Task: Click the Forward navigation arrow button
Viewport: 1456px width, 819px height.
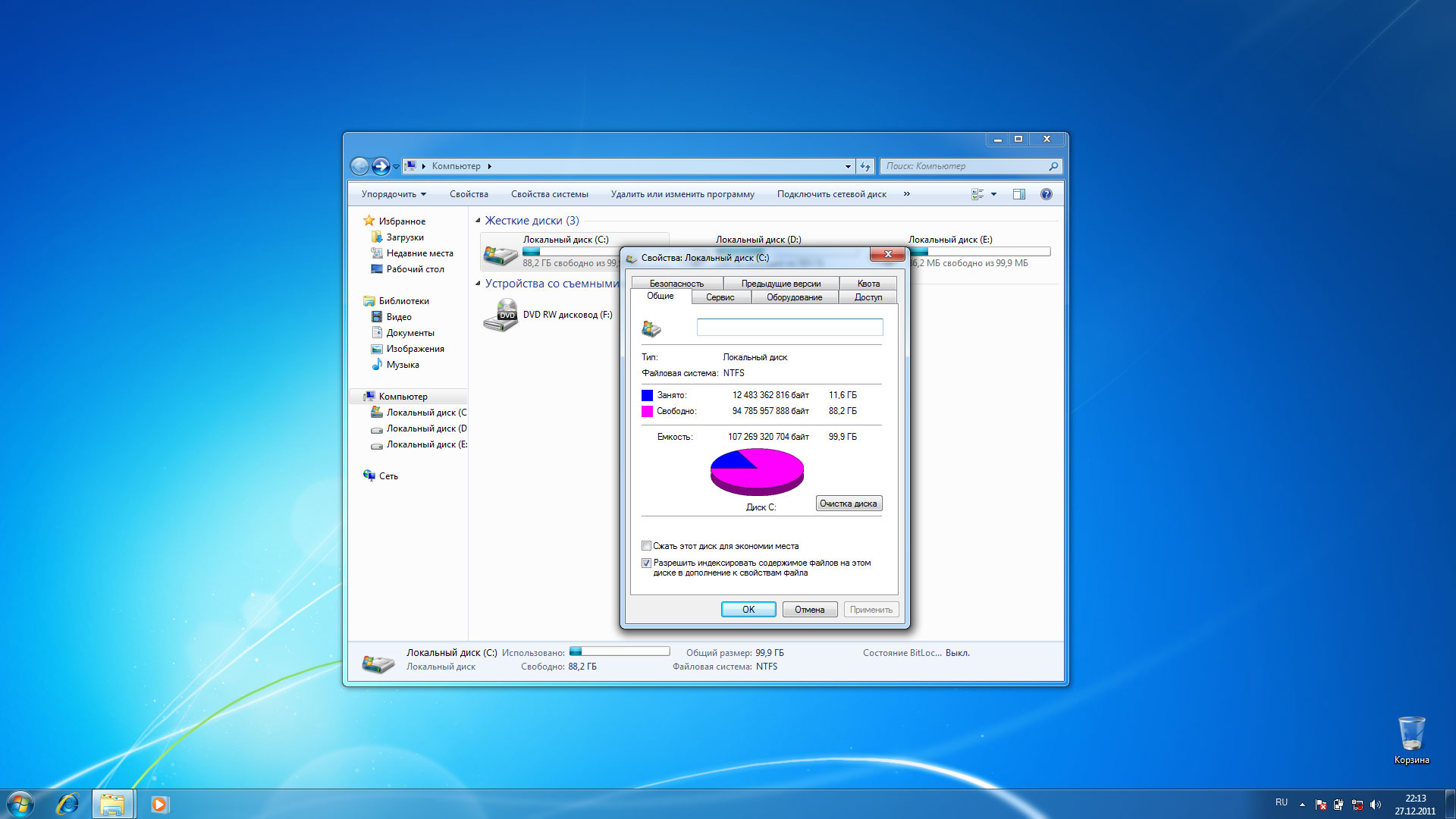Action: [381, 166]
